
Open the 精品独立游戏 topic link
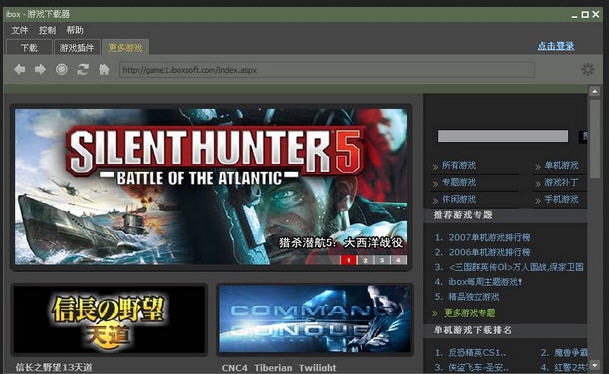(474, 297)
